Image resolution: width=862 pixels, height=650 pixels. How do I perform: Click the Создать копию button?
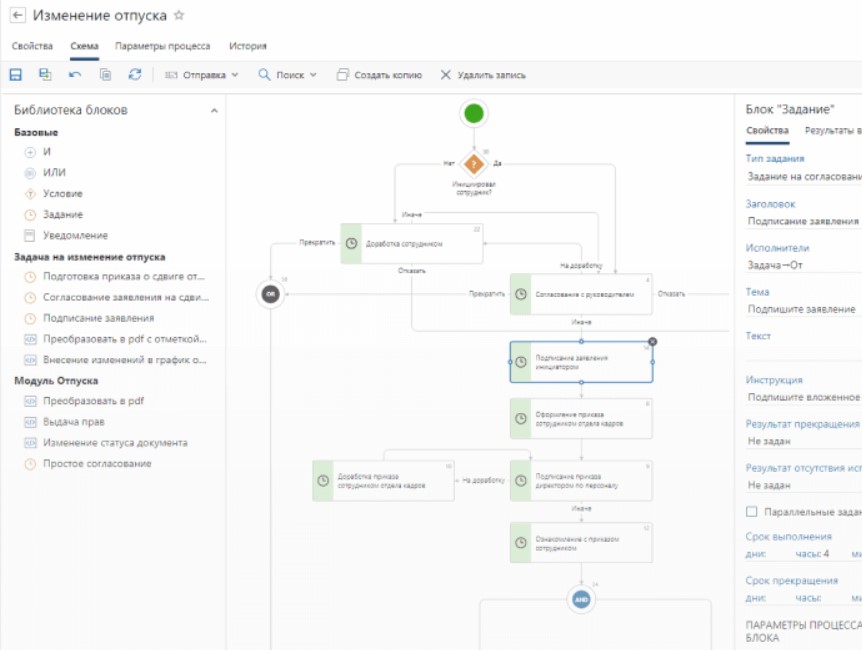pyautogui.click(x=379, y=75)
